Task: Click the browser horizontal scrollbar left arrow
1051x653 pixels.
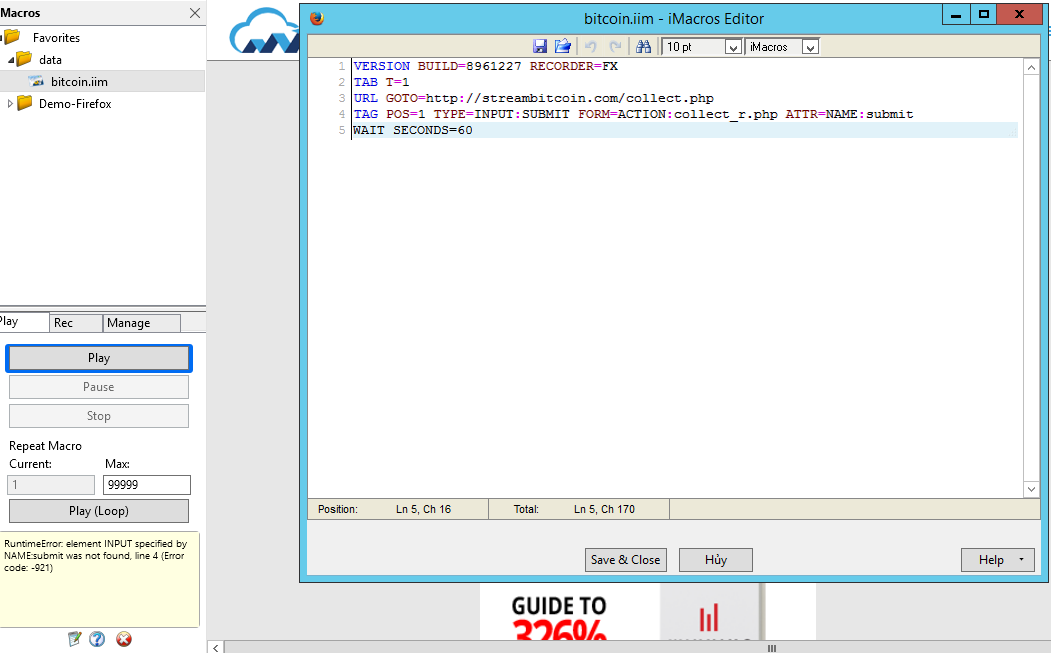Action: tap(216, 648)
